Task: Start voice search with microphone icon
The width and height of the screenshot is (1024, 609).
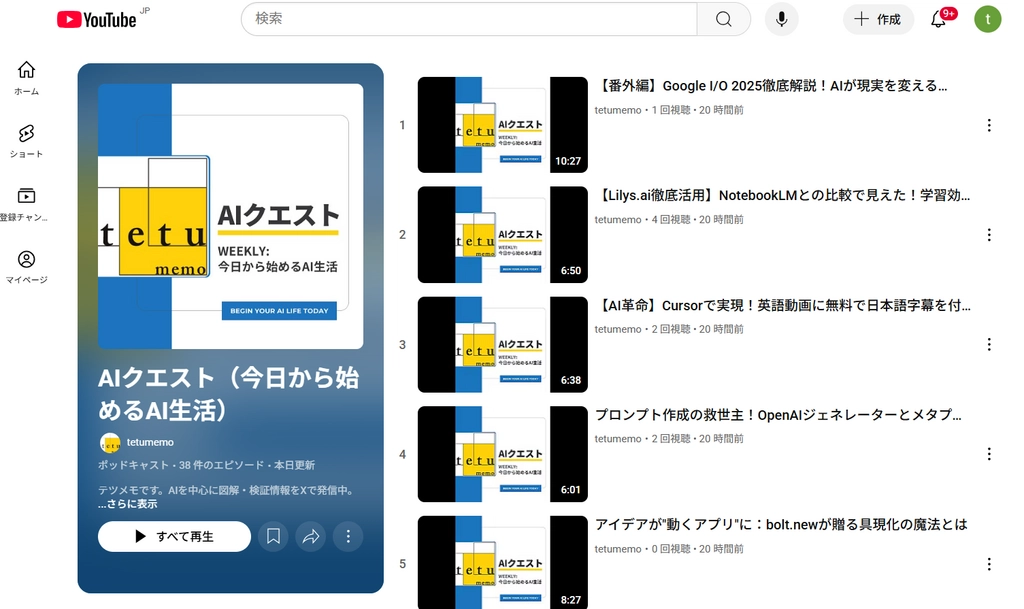Action: (781, 19)
